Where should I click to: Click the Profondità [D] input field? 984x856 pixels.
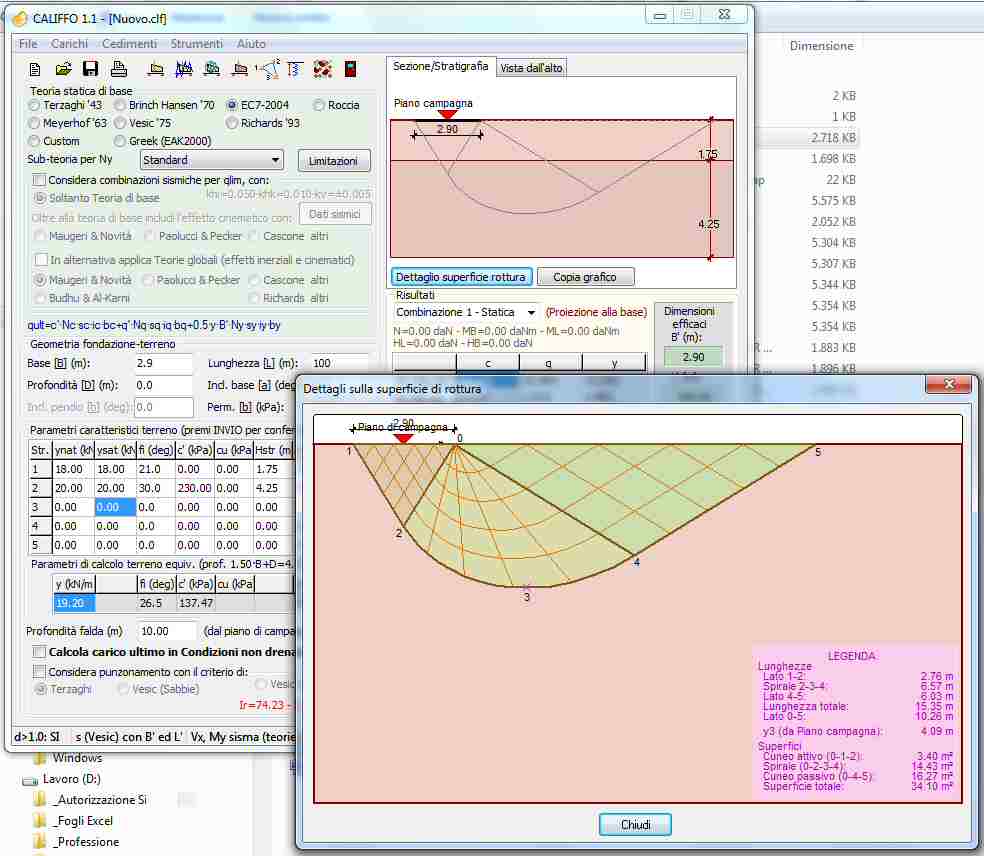pyautogui.click(x=163, y=385)
